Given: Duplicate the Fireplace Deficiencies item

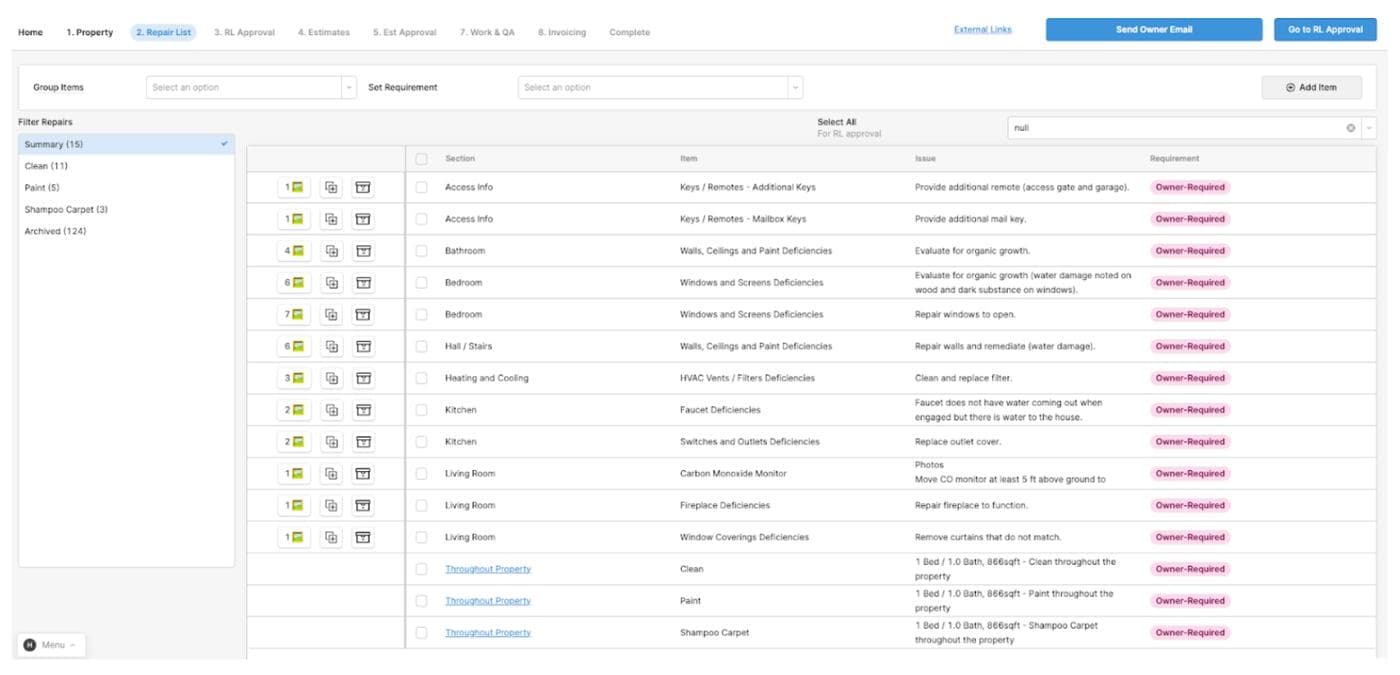Looking at the screenshot, I should click(331, 505).
